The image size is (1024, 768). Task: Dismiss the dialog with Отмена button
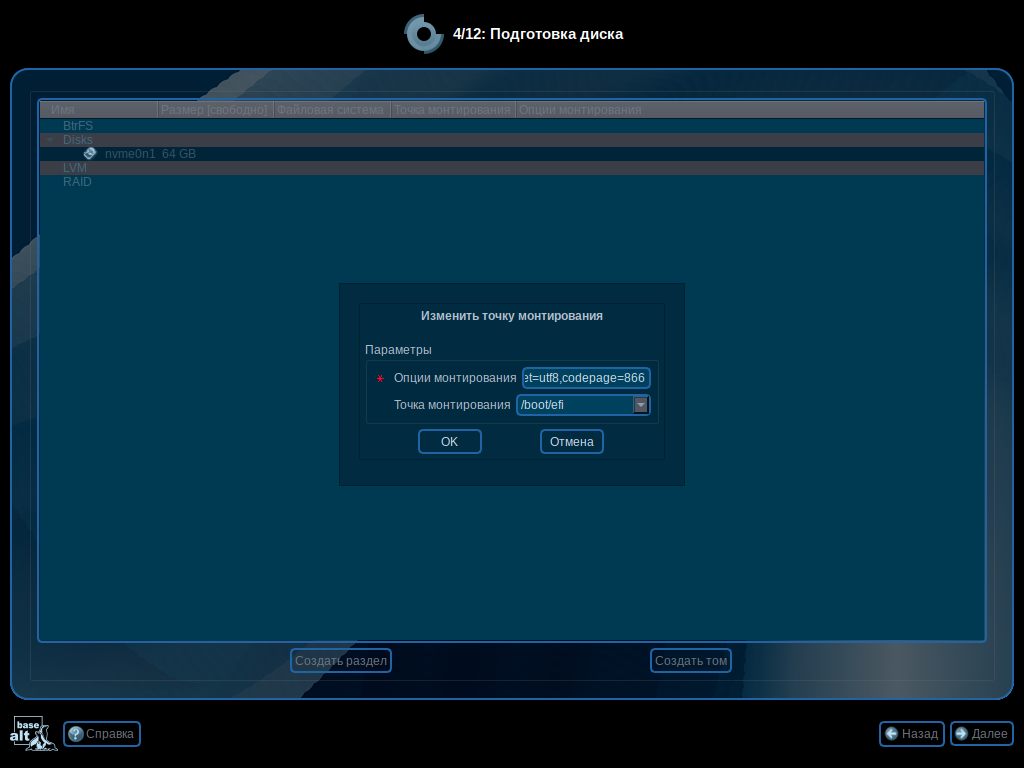pyautogui.click(x=571, y=441)
